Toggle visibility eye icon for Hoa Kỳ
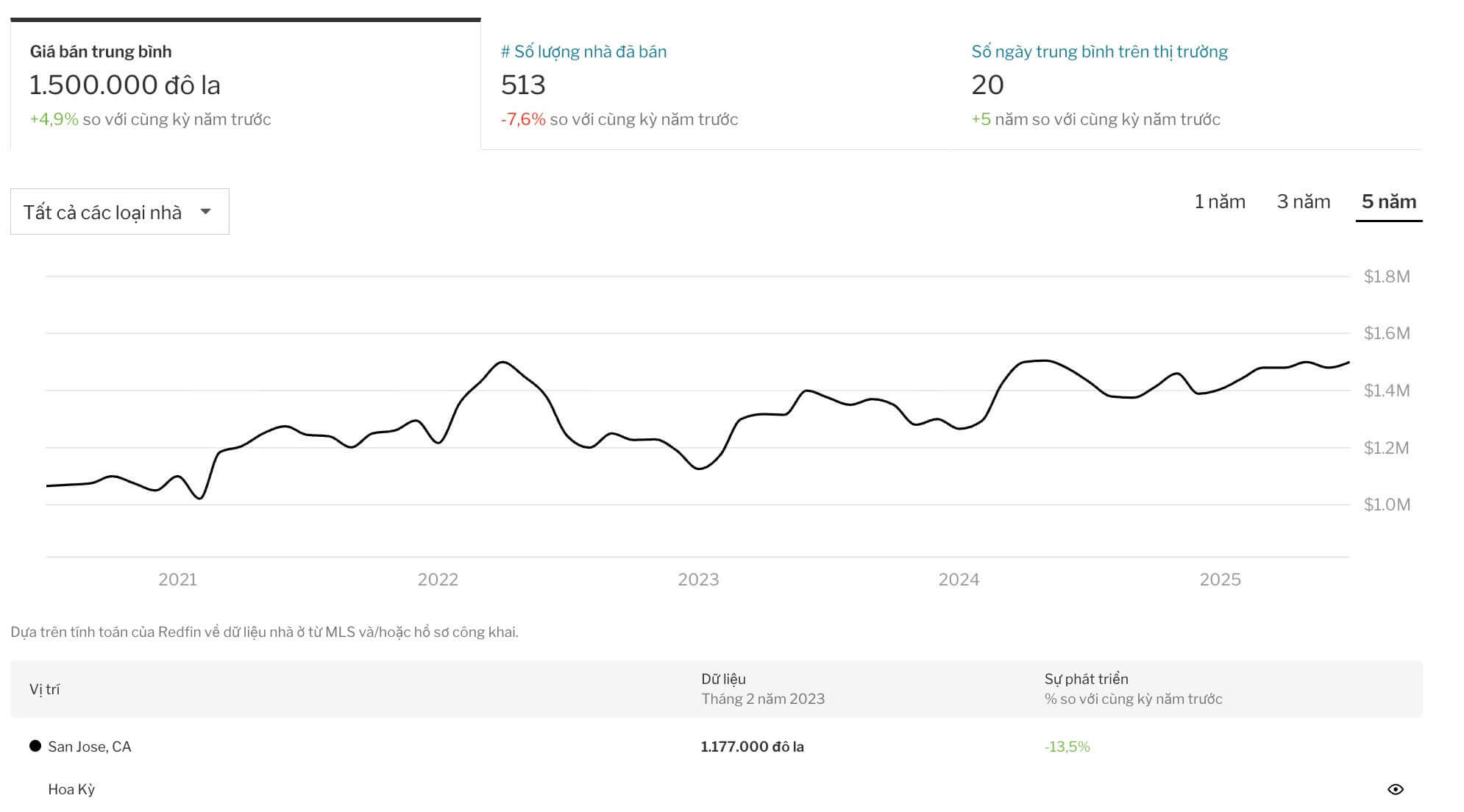The width and height of the screenshot is (1464, 812). (x=1395, y=789)
